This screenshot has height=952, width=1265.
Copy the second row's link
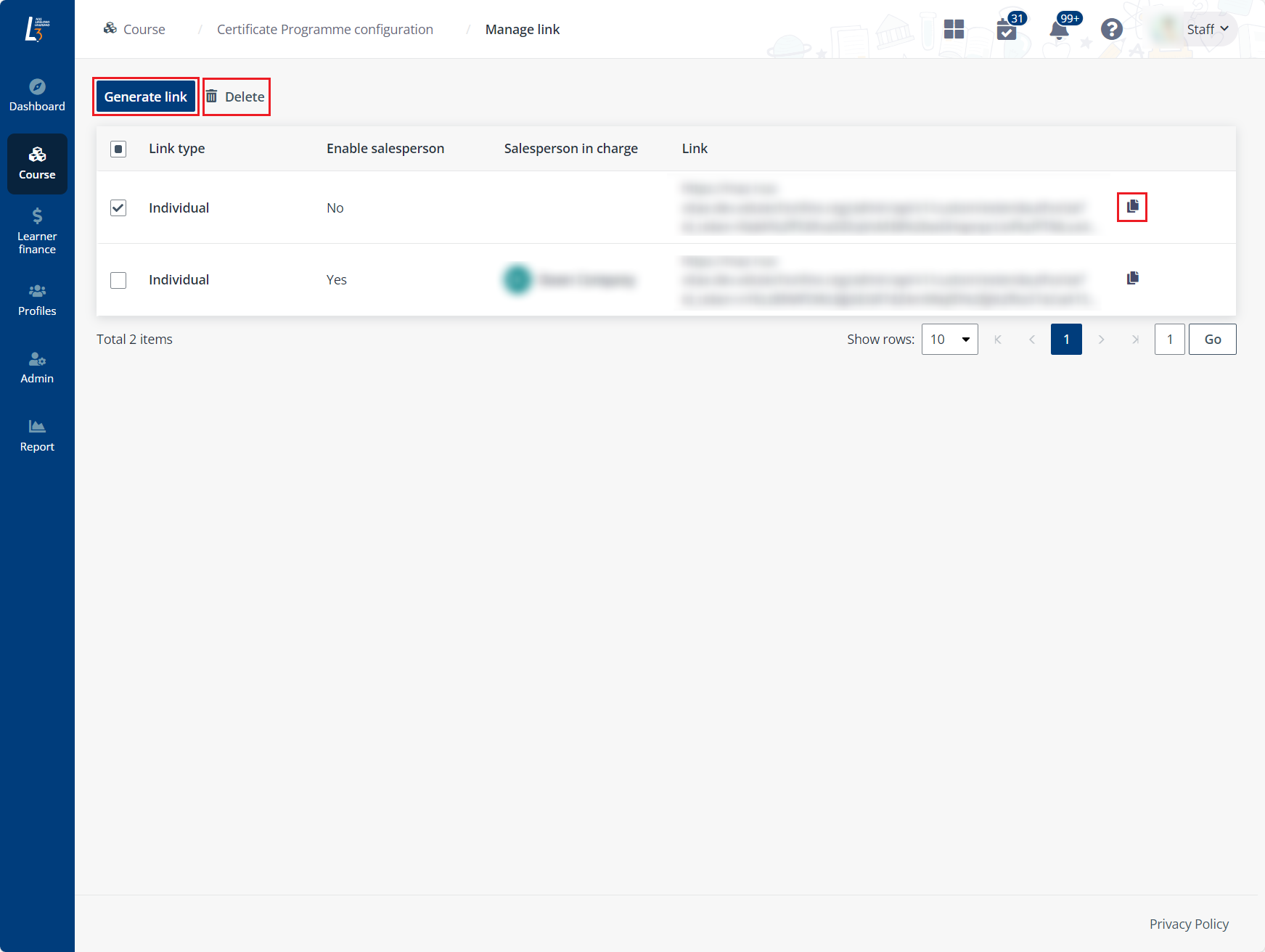[x=1132, y=278]
